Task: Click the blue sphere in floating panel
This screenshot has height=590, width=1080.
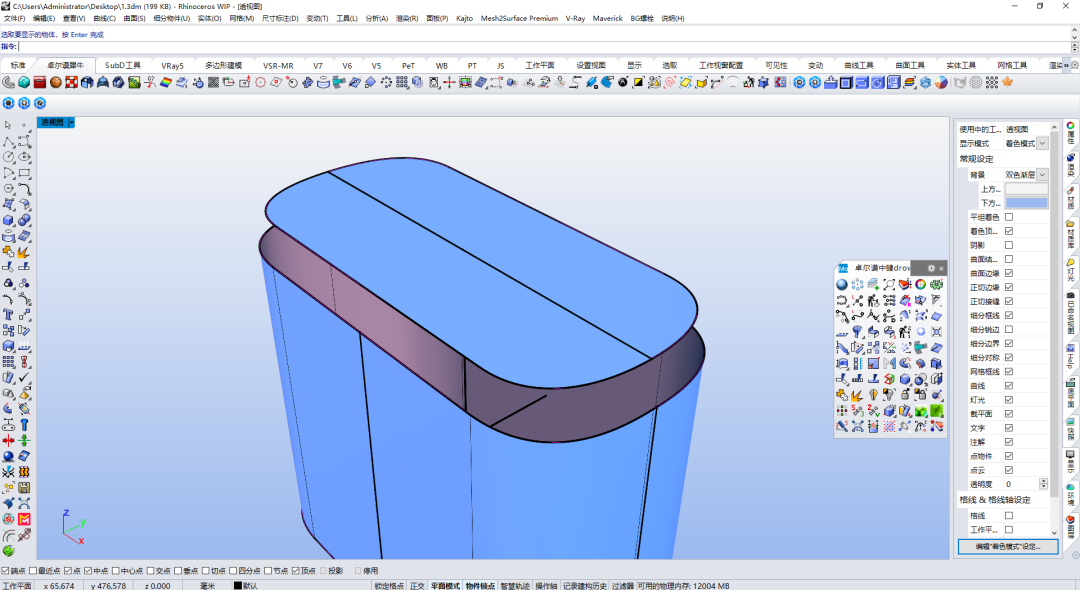Action: 842,284
